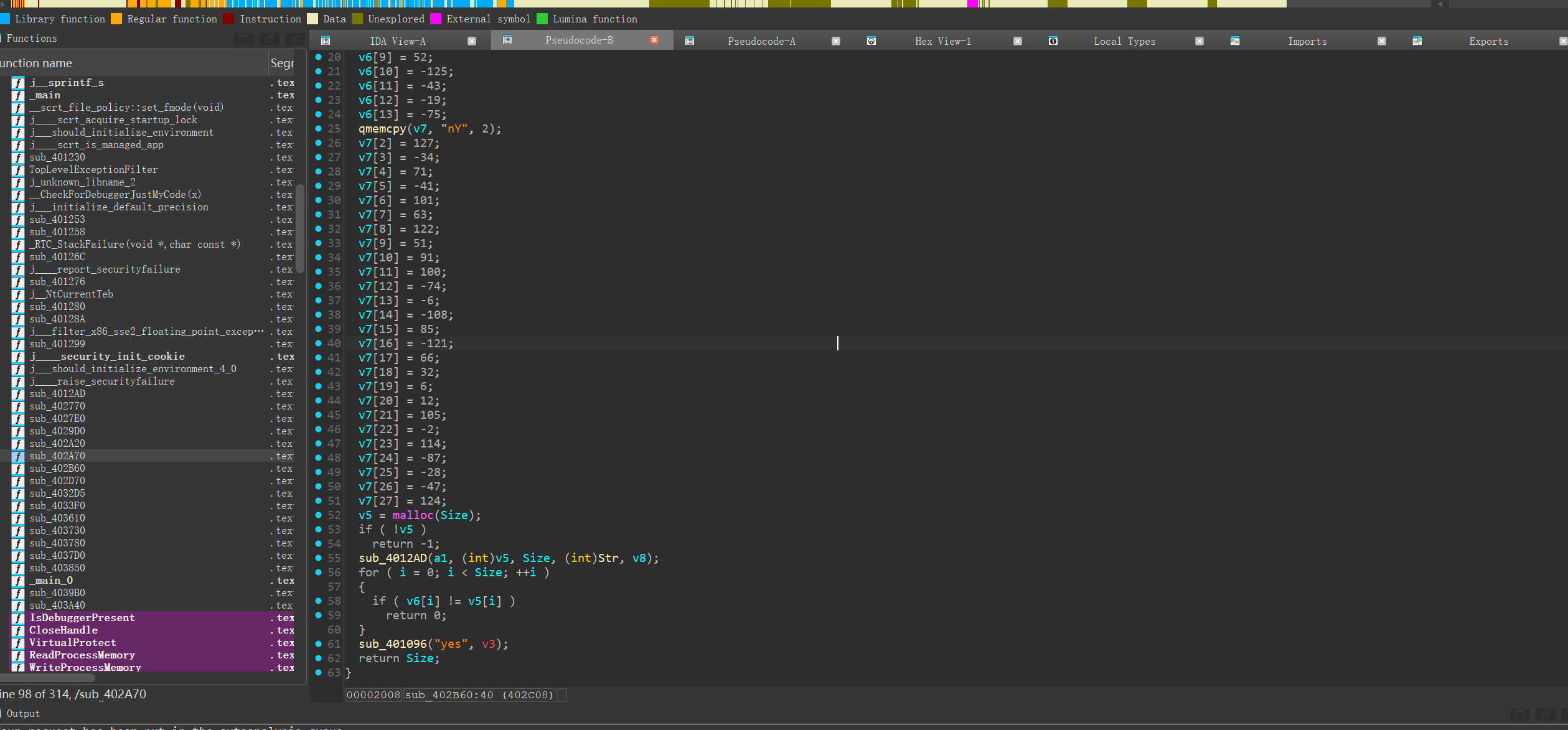The height and width of the screenshot is (730, 1568).
Task: Click the navigation band left arrow
Action: tap(1440, 4)
